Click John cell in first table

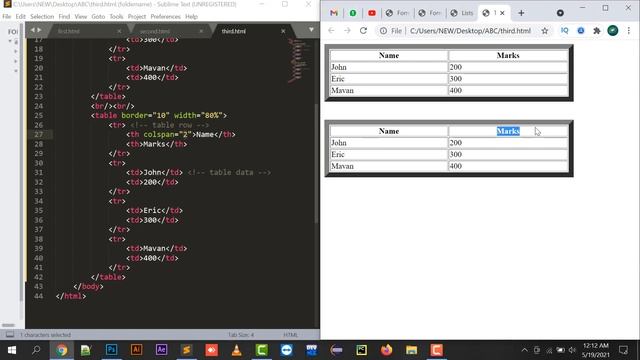(389, 67)
